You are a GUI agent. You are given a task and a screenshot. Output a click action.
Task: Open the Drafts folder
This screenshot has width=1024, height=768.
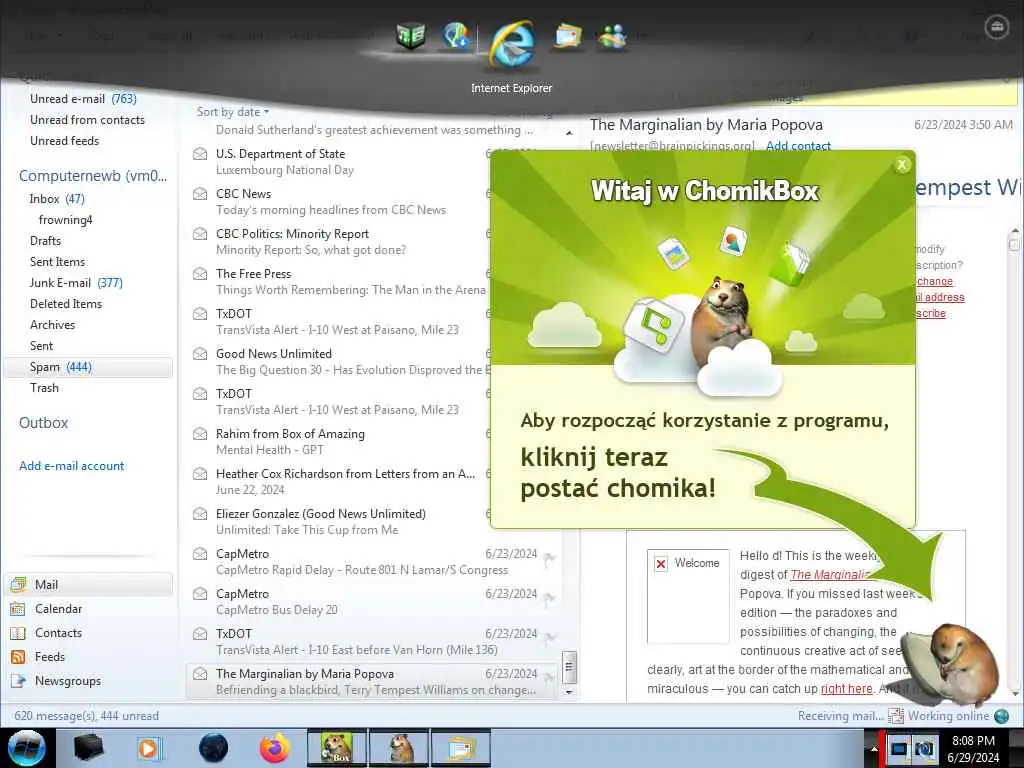[x=45, y=241]
